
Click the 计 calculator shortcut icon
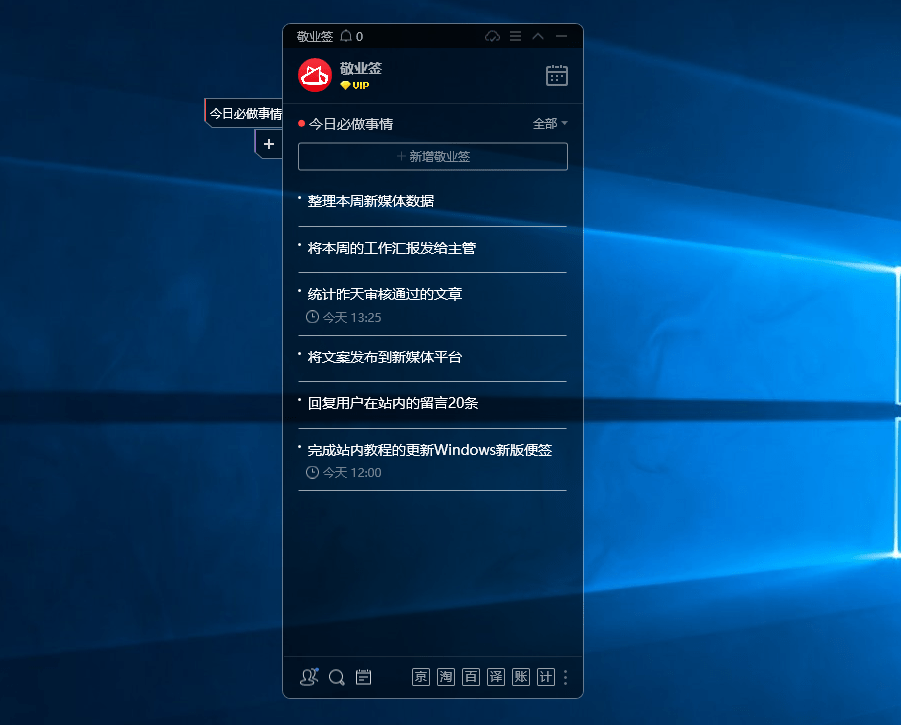(x=546, y=677)
